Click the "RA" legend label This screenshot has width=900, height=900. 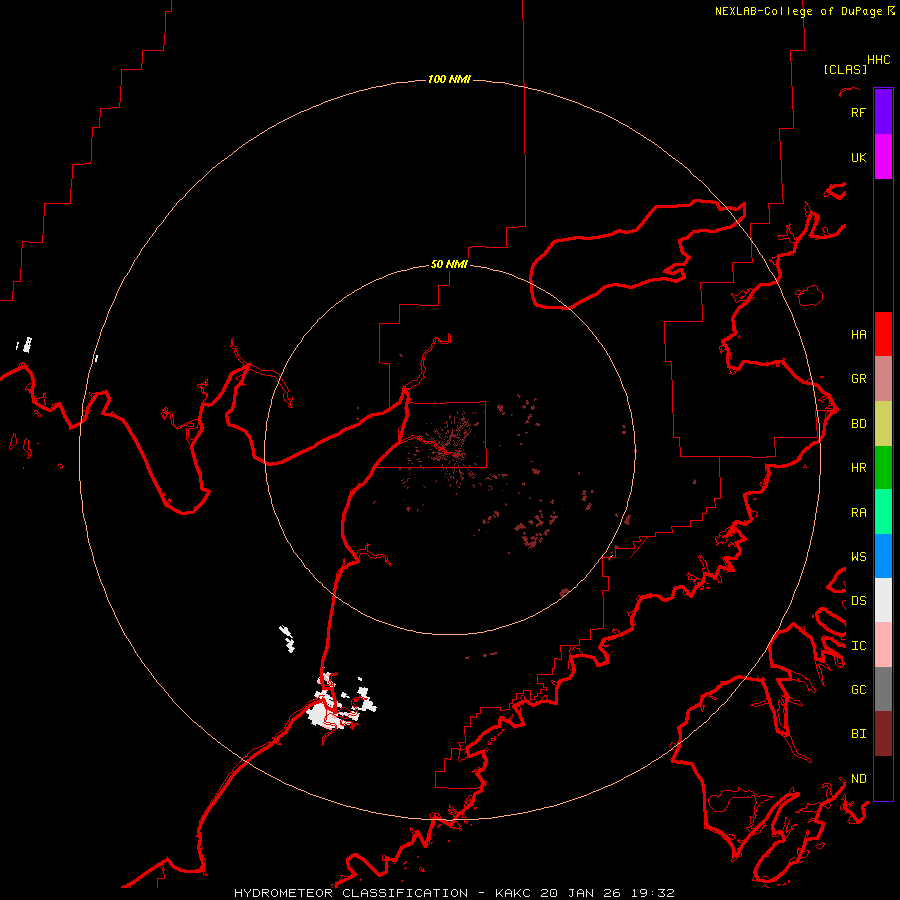point(858,512)
